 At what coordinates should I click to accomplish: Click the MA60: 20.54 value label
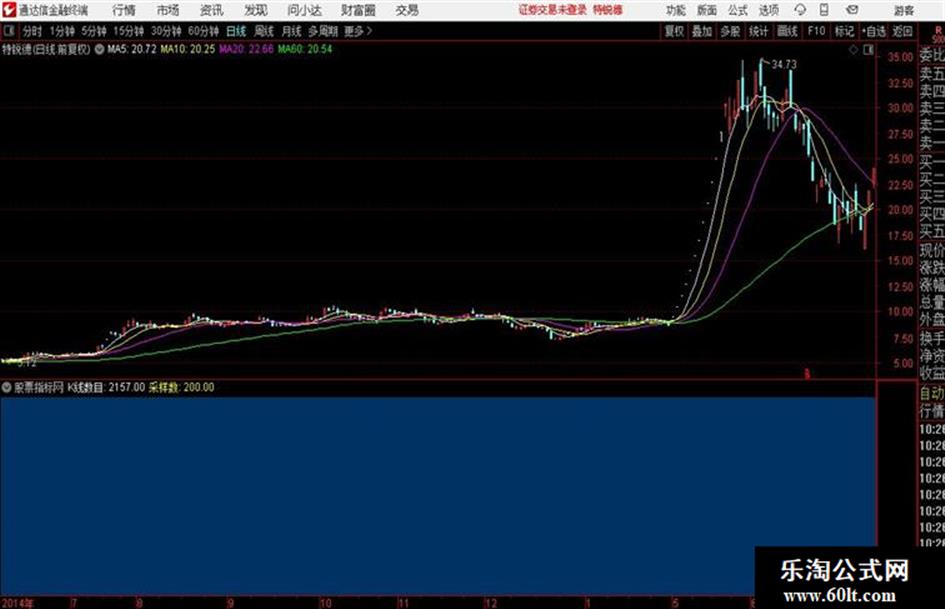(304, 49)
